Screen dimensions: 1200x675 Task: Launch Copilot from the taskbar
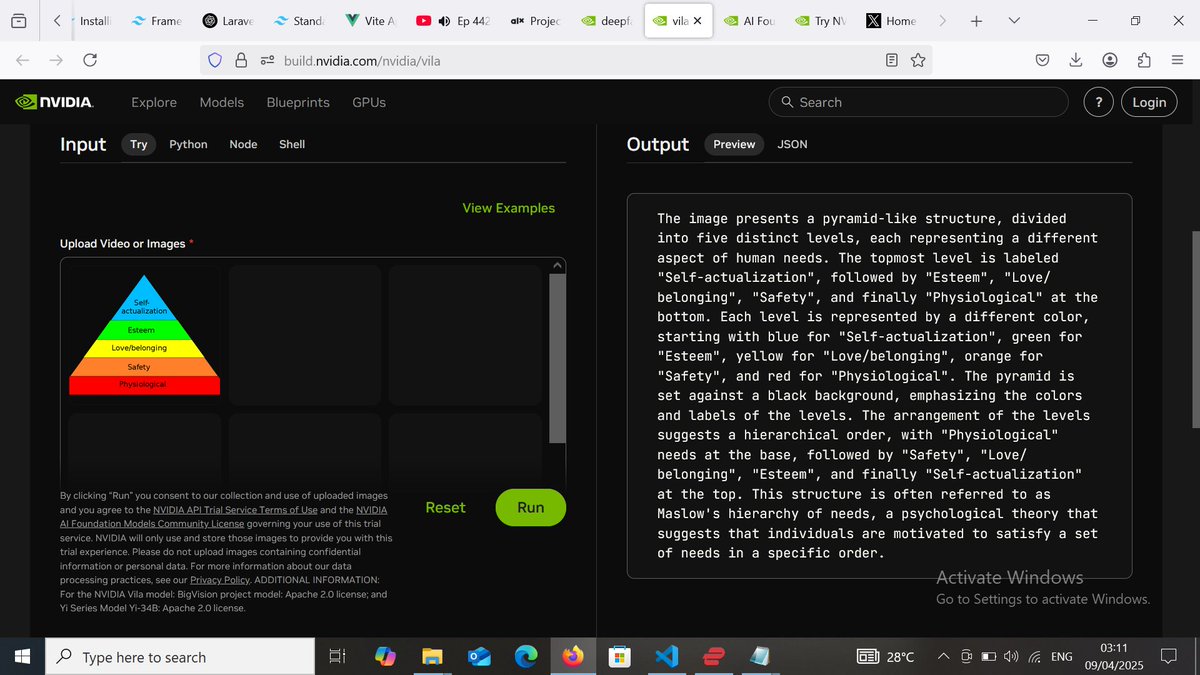click(385, 657)
